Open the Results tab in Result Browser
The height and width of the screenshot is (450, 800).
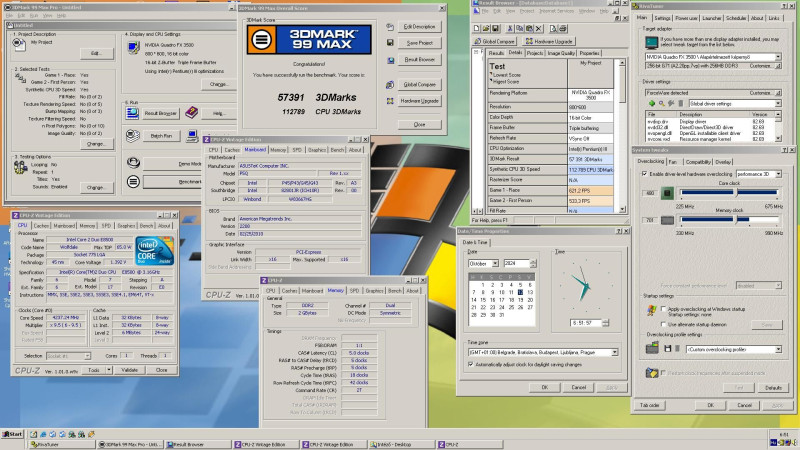click(496, 53)
